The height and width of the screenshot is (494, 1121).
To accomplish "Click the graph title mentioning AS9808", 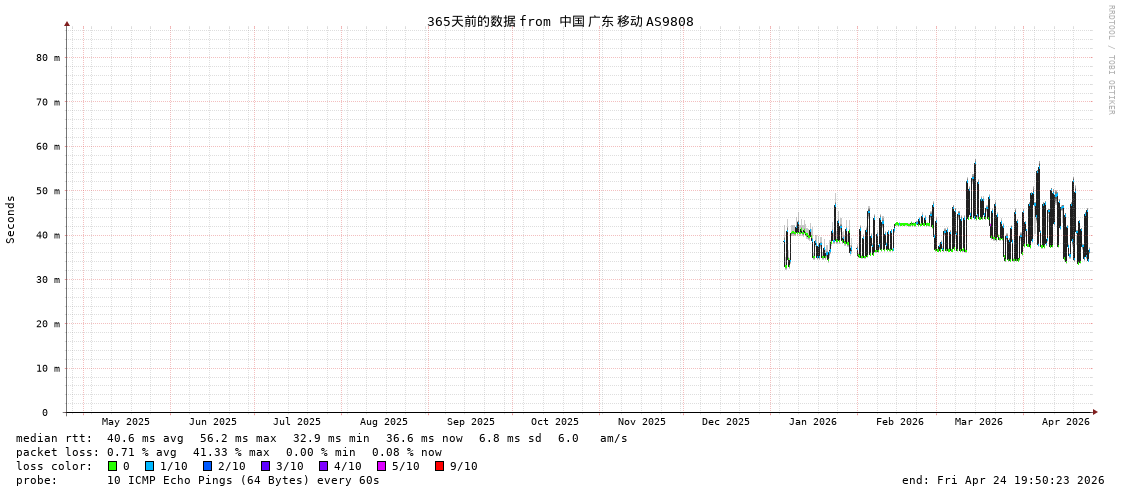I will tap(560, 21).
